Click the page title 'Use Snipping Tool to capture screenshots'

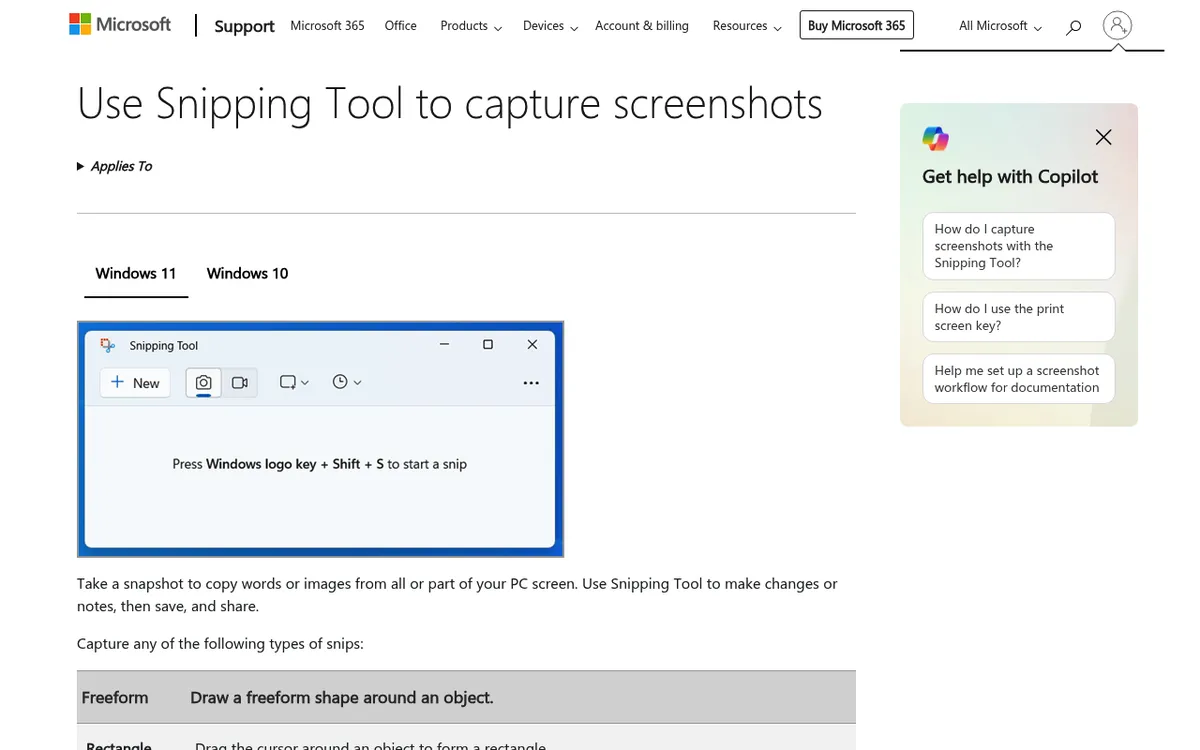pos(450,104)
